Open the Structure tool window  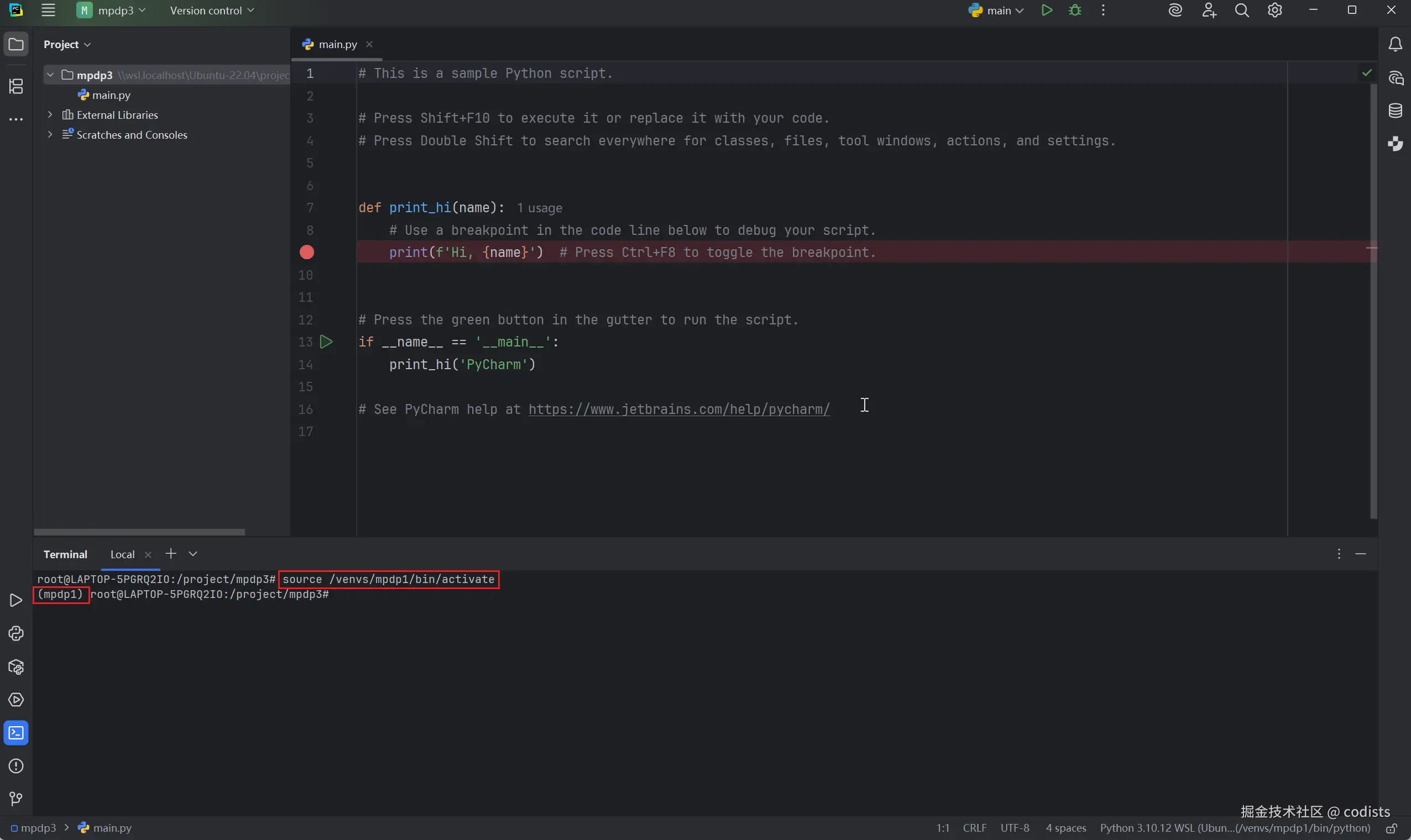pos(16,86)
